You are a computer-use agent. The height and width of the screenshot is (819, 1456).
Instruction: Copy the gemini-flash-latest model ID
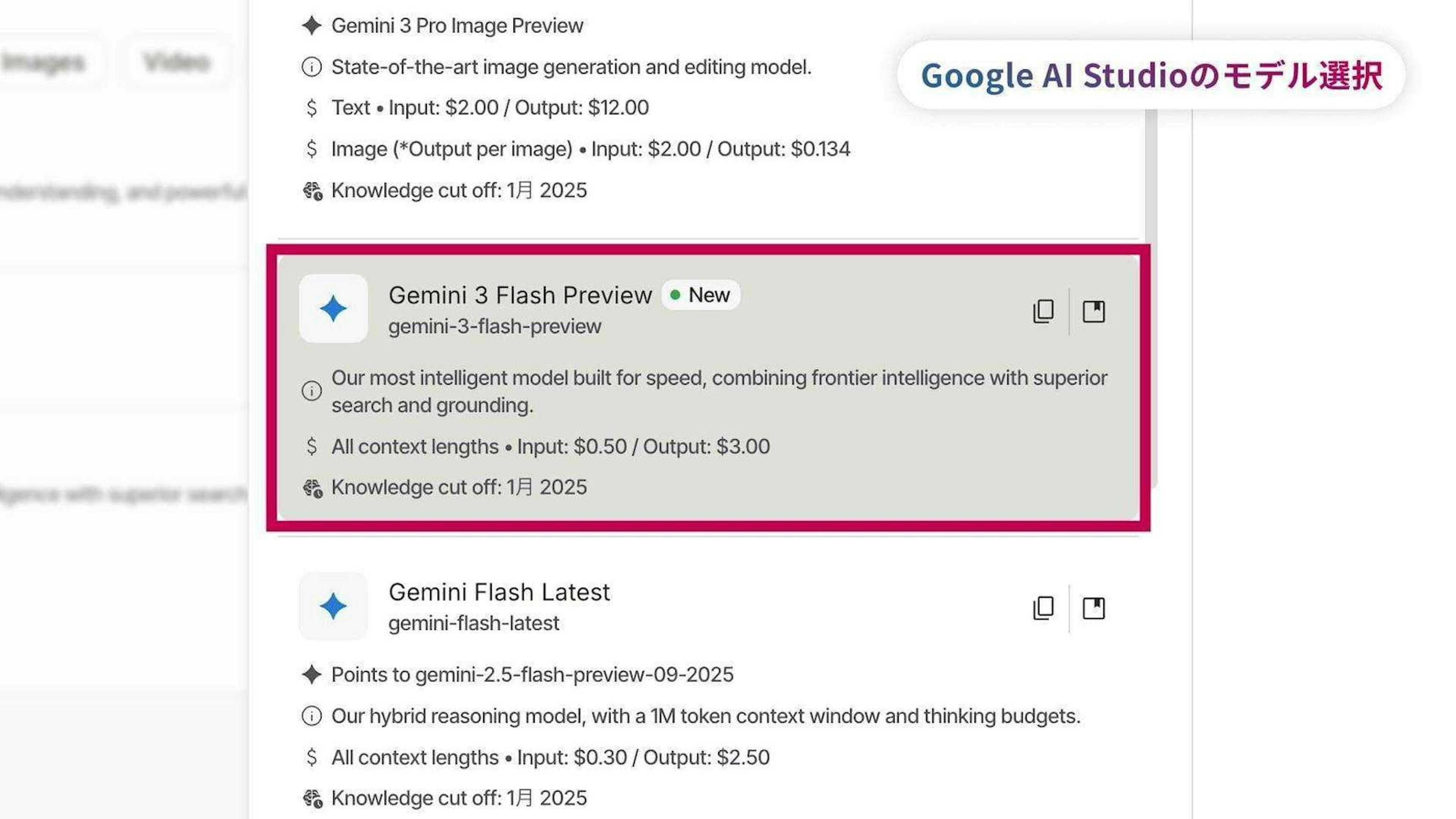pyautogui.click(x=1043, y=608)
